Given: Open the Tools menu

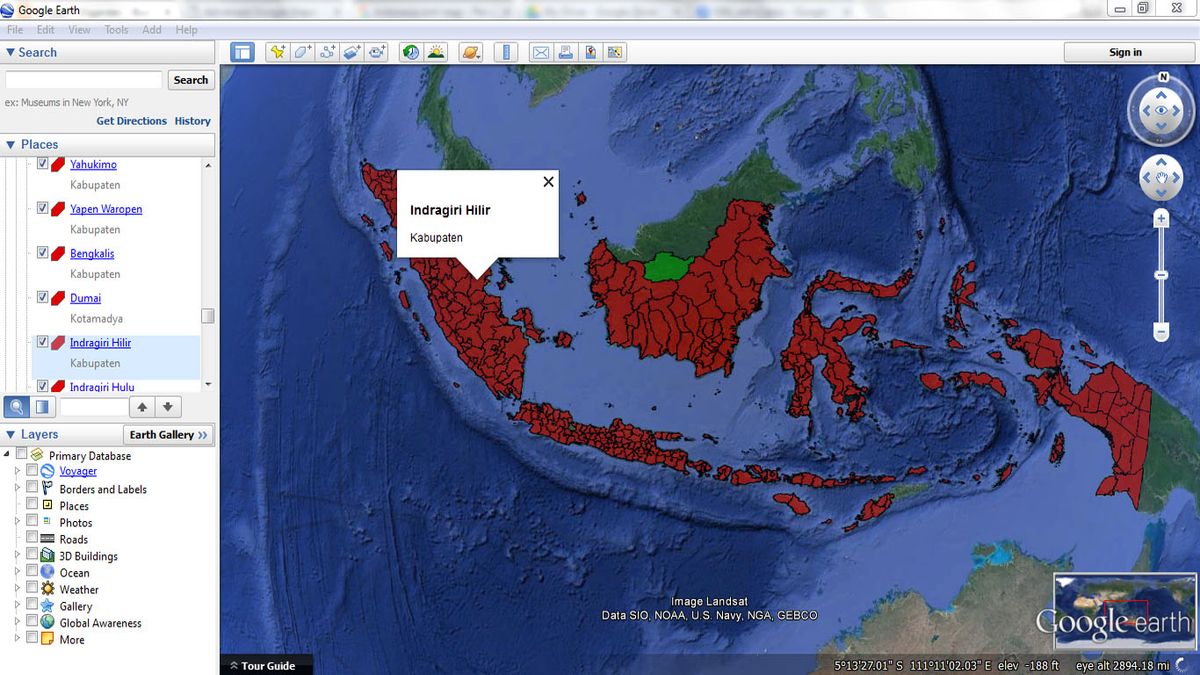Looking at the screenshot, I should pyautogui.click(x=116, y=30).
